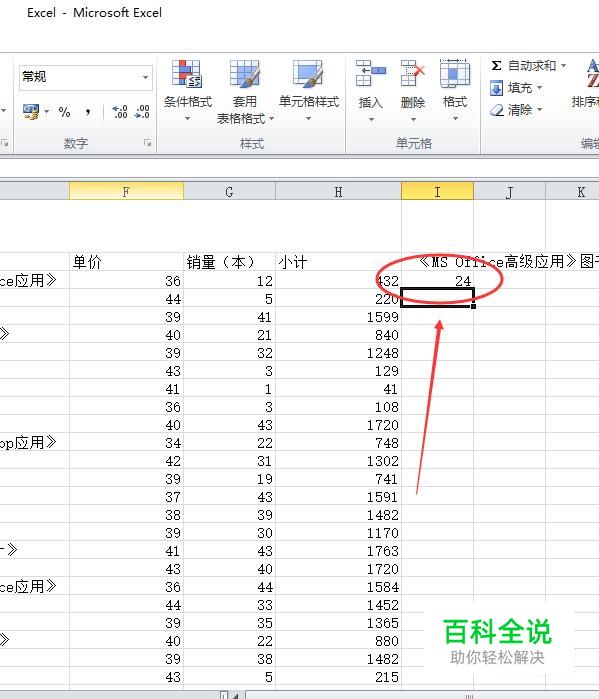This screenshot has height=699, width=599.
Task: Select column I header
Action: (x=437, y=192)
